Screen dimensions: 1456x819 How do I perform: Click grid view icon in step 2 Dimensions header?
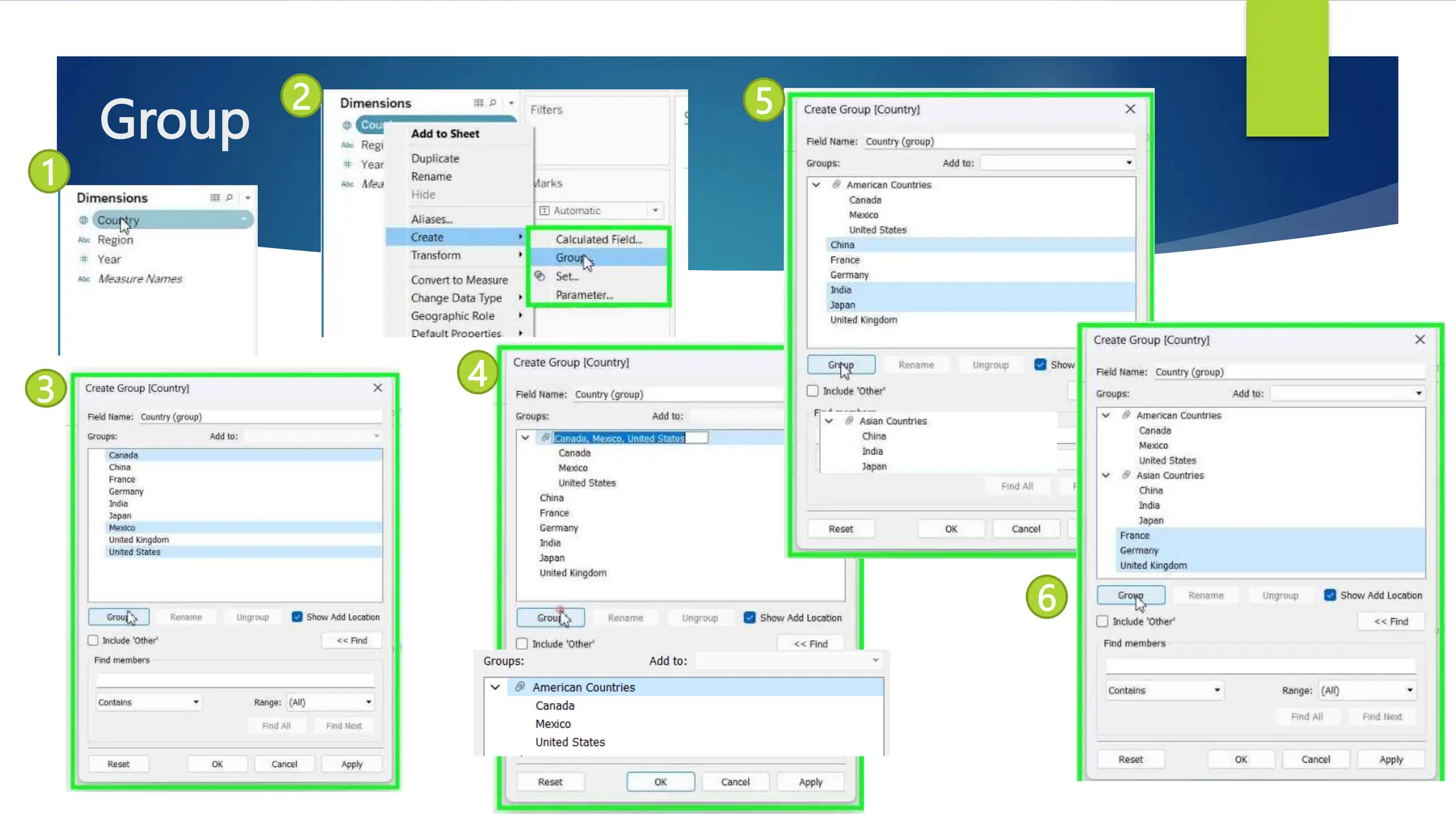(x=478, y=103)
